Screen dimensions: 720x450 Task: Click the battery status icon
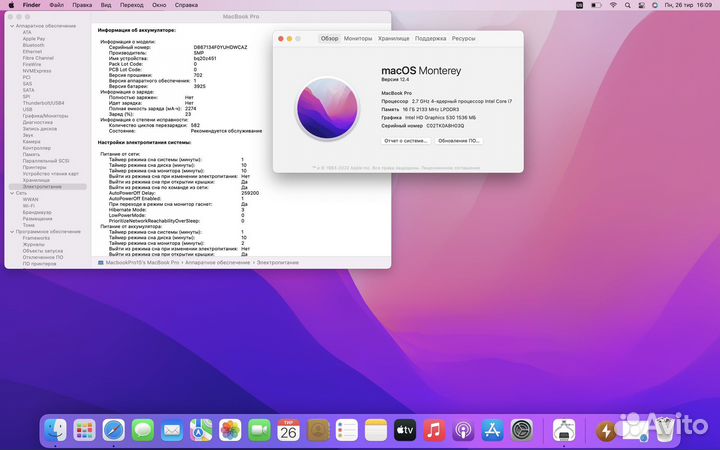(596, 5)
